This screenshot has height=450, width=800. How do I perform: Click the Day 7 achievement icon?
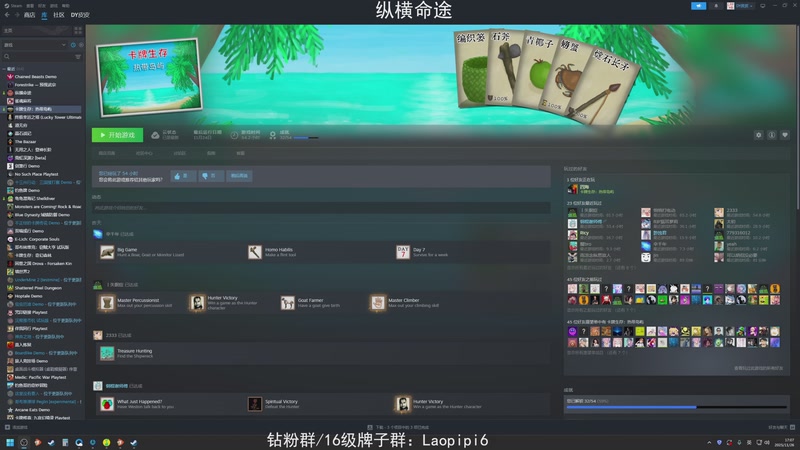[x=403, y=252]
